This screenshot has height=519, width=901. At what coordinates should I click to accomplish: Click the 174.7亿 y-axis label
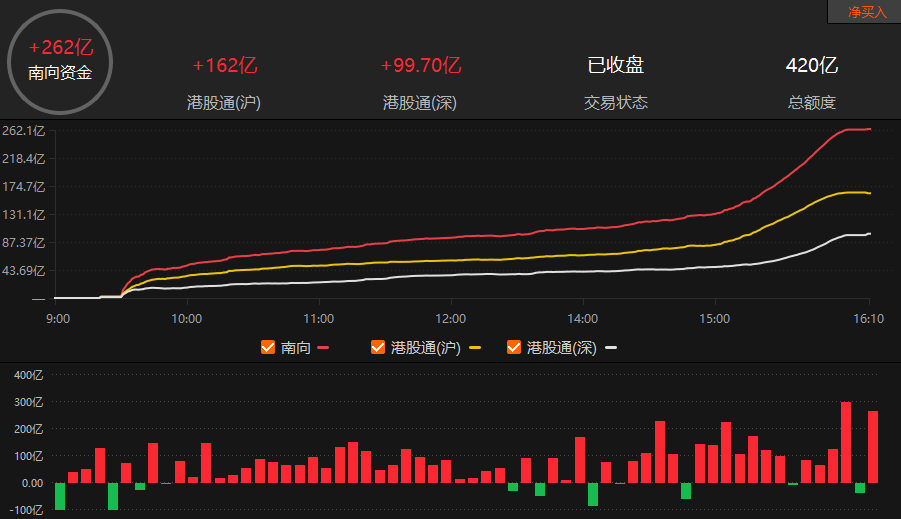(x=24, y=187)
